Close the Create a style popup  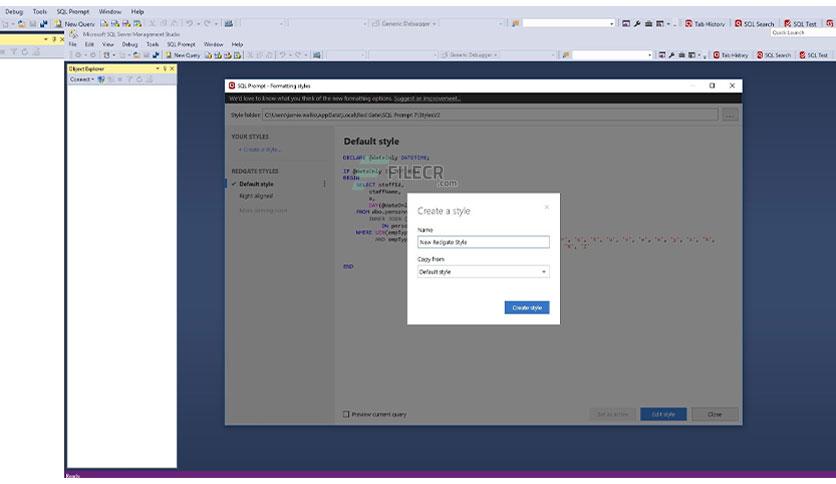(546, 207)
